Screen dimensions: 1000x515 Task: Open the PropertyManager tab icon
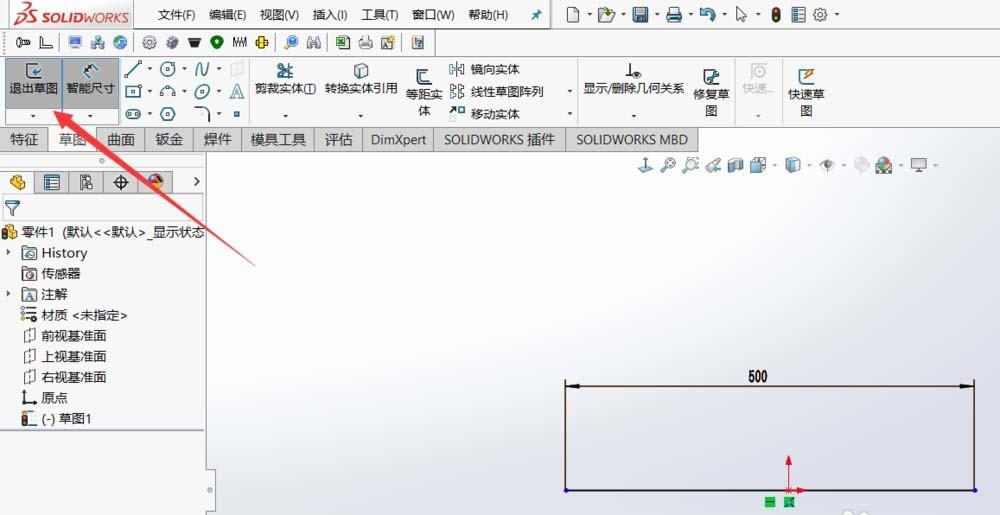(51, 182)
